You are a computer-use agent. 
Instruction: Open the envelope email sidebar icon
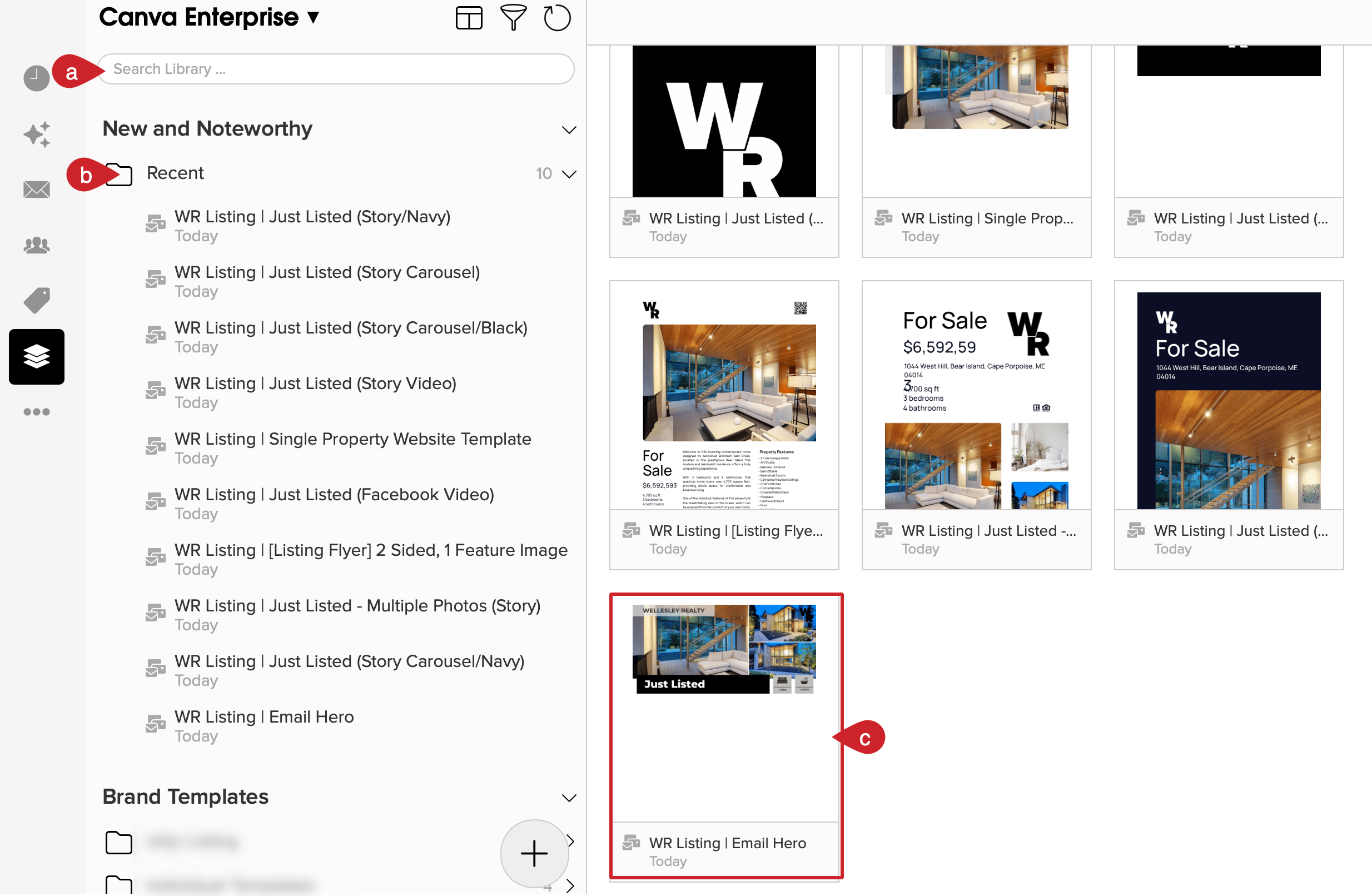[36, 190]
